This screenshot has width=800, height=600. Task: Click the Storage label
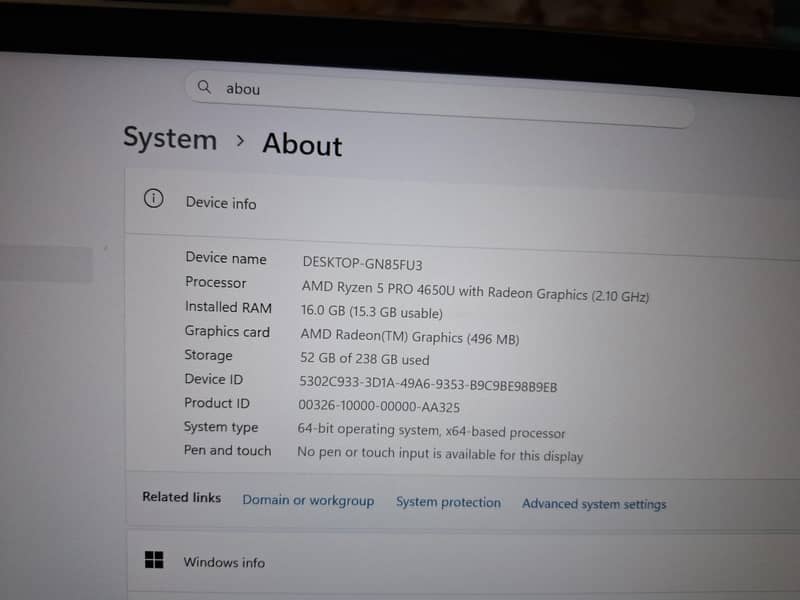pos(208,355)
